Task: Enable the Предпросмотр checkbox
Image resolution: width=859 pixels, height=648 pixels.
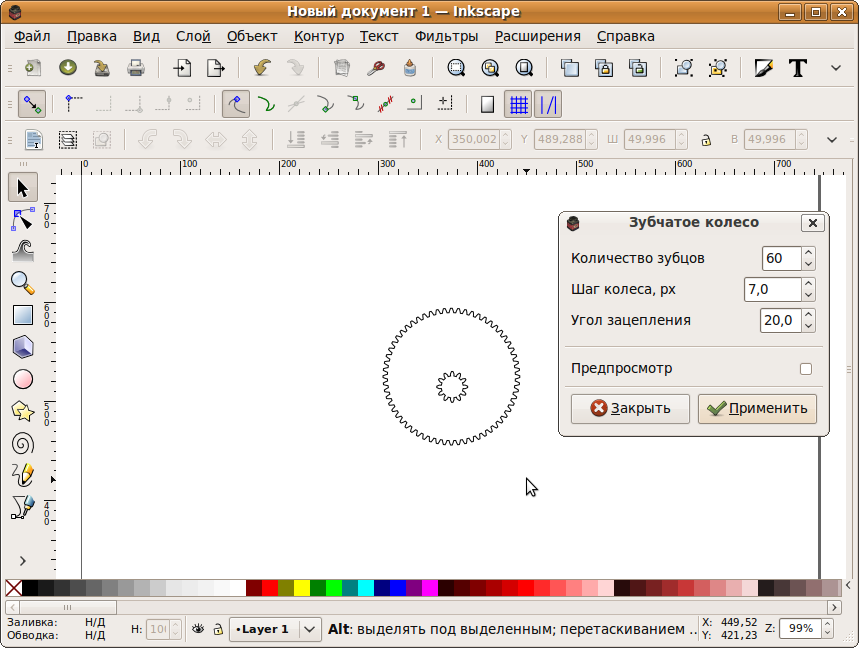Action: [805, 369]
